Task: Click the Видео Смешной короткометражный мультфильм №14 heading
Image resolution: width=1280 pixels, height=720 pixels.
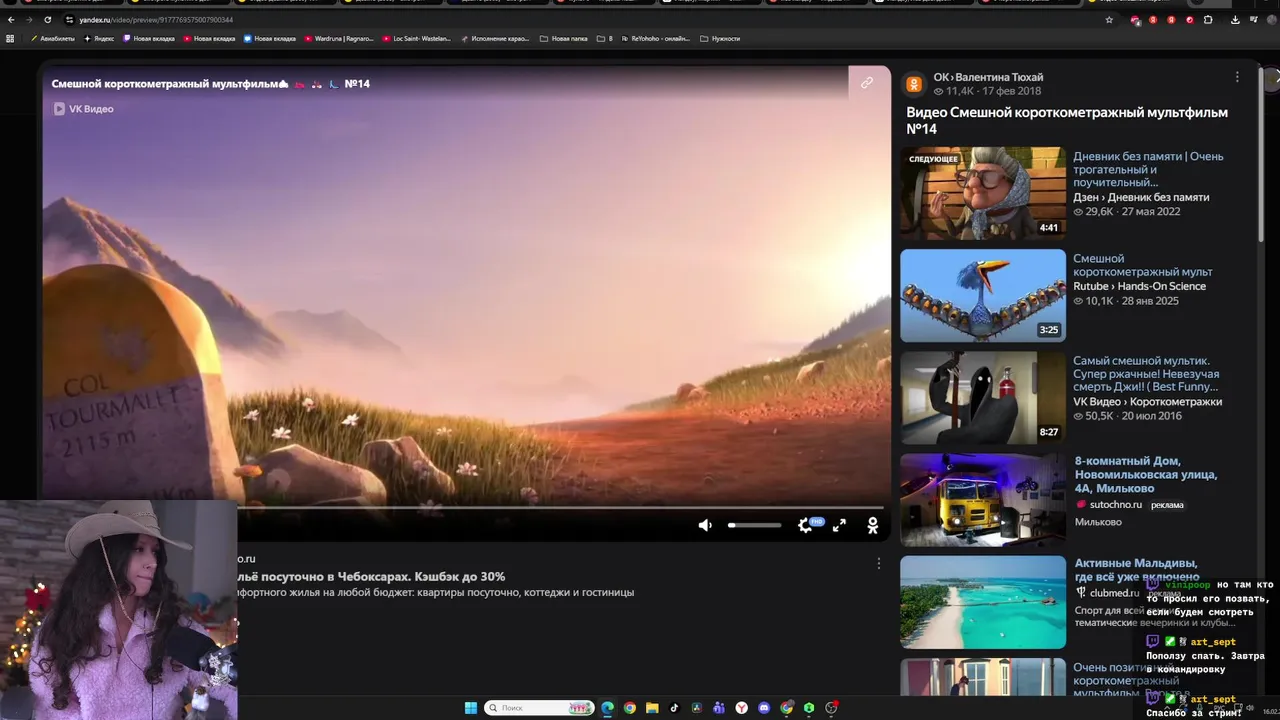Action: [1067, 120]
